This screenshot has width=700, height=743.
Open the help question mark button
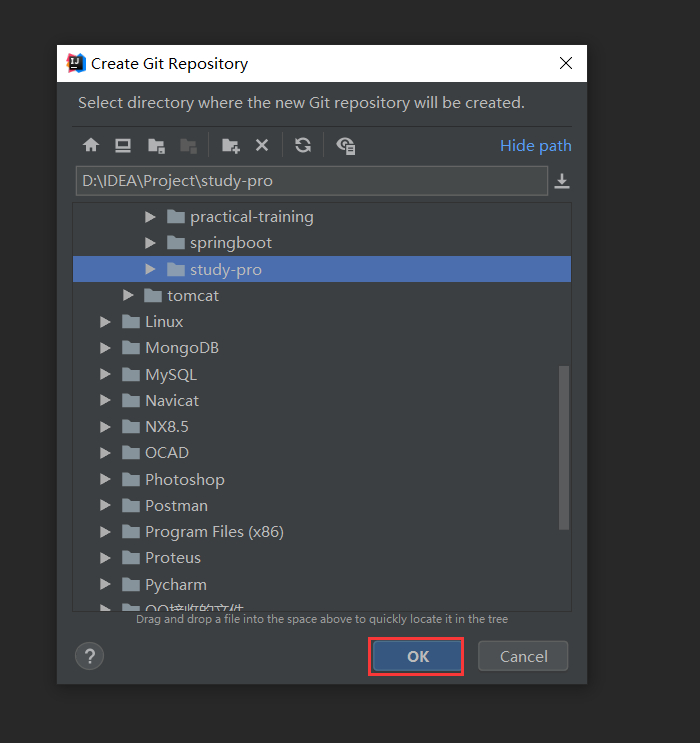coord(90,656)
